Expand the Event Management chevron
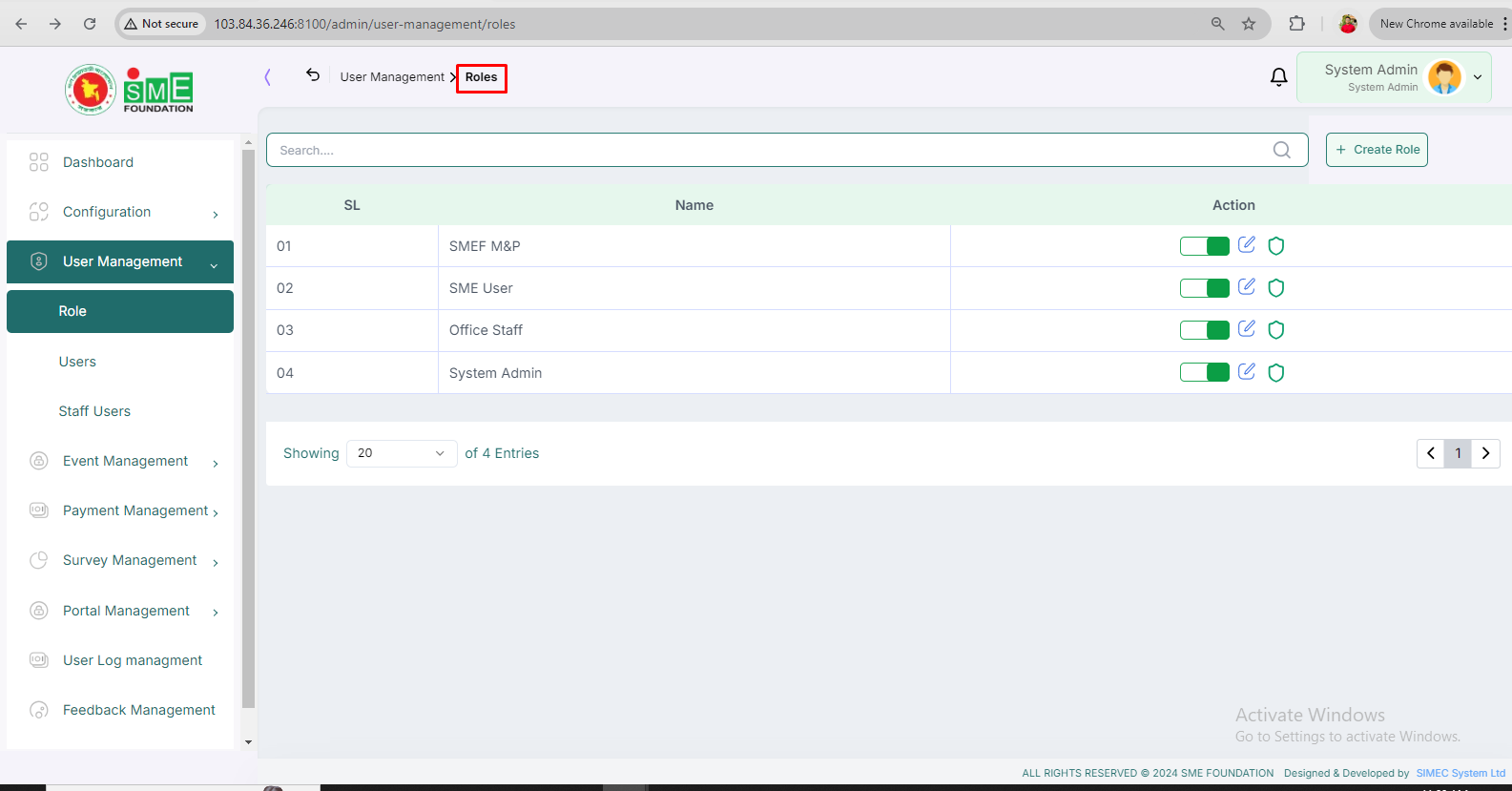 216,464
